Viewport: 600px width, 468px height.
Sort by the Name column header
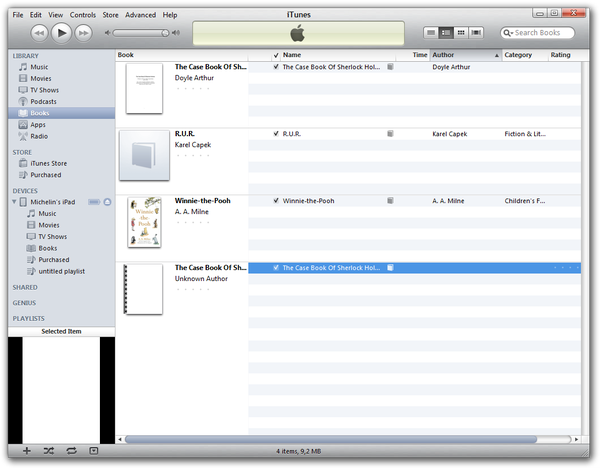(338, 55)
